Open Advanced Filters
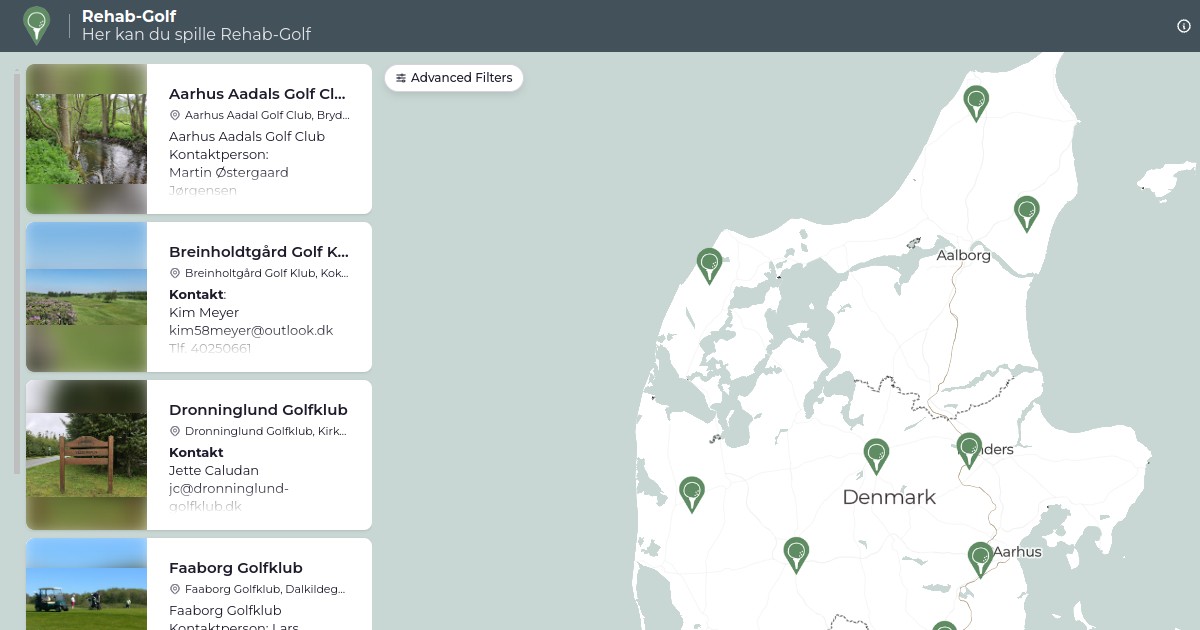Viewport: 1200px width, 630px height. [454, 78]
